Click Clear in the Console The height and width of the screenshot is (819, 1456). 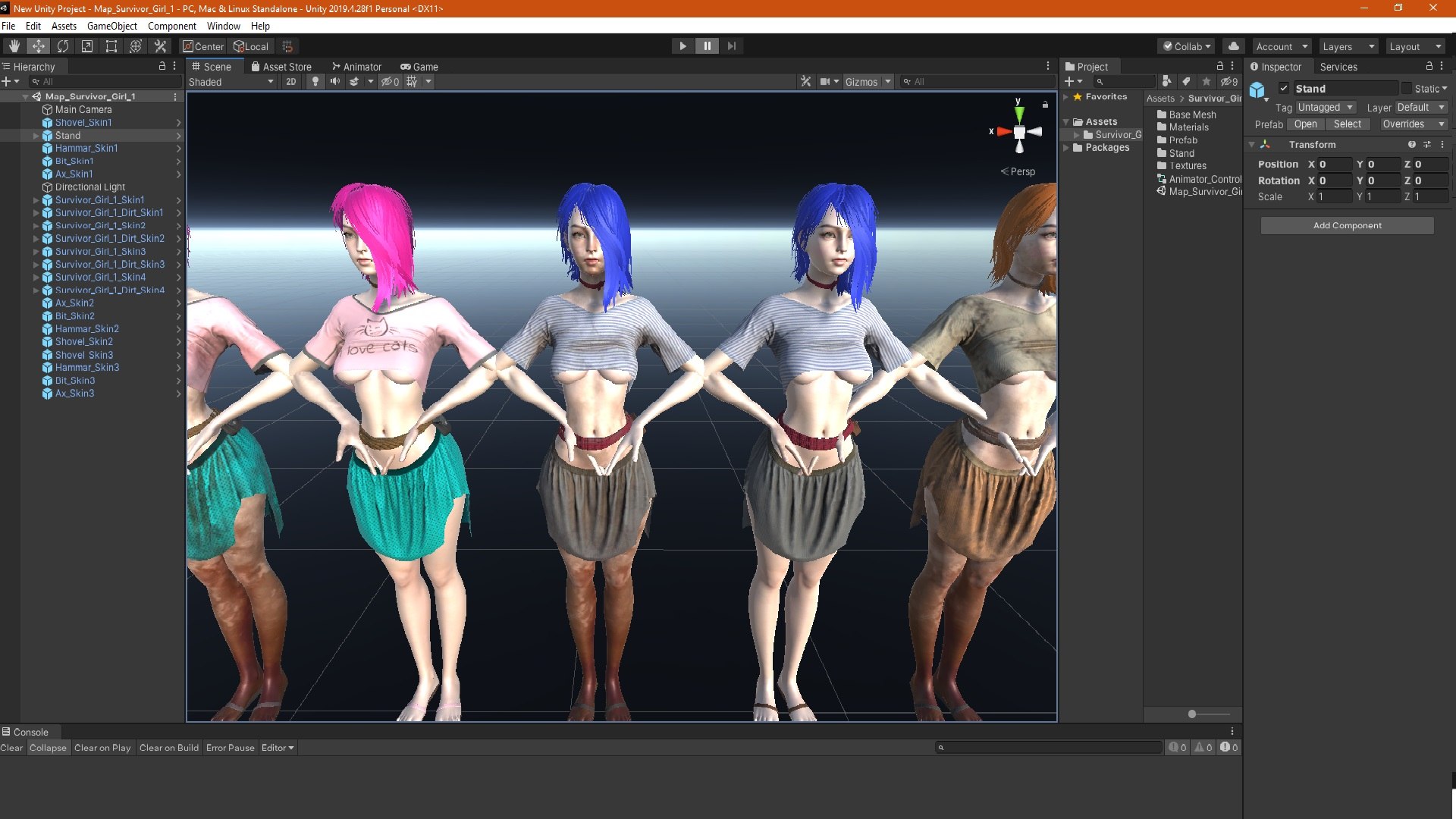(x=12, y=748)
